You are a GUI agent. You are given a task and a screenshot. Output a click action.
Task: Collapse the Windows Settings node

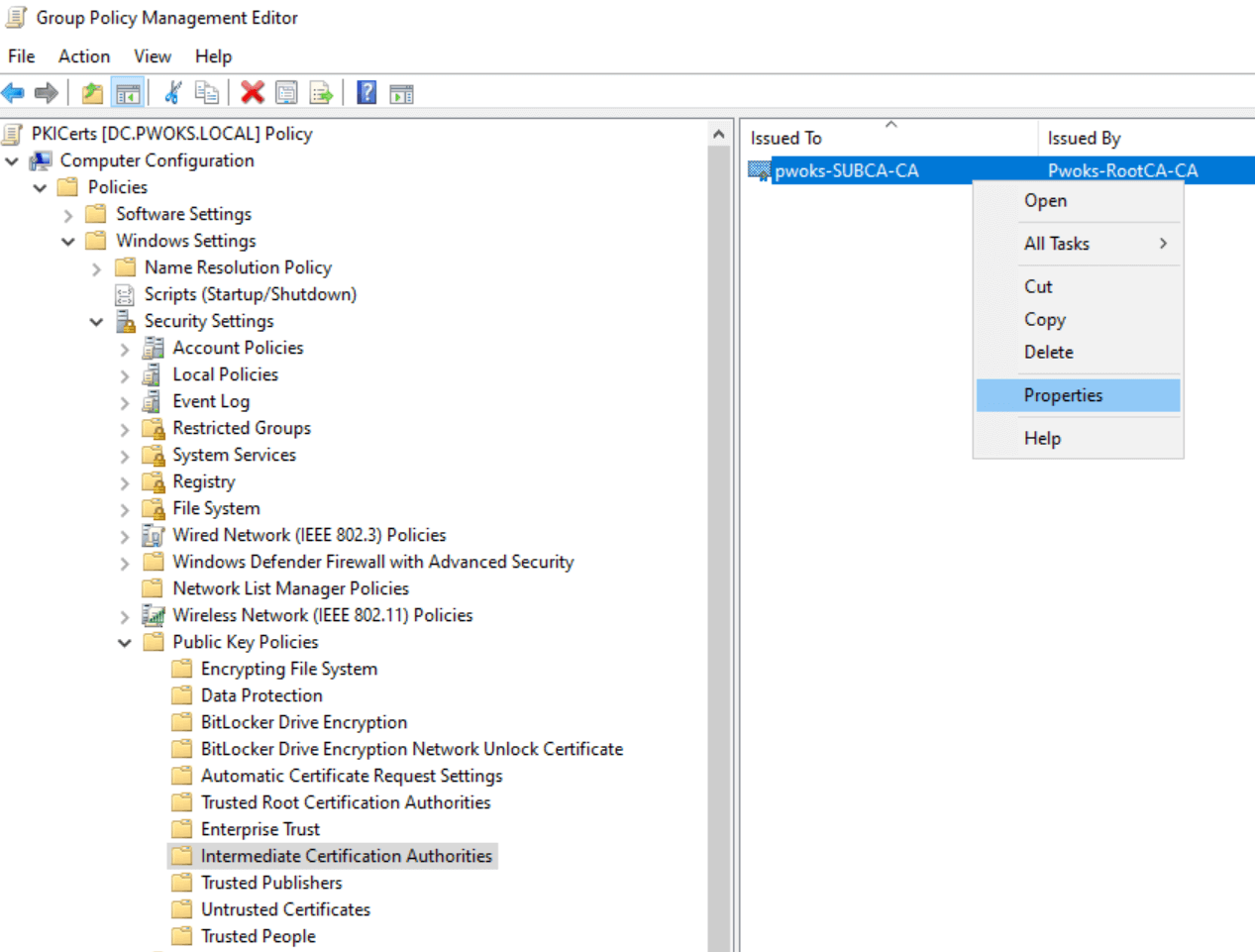(x=68, y=241)
